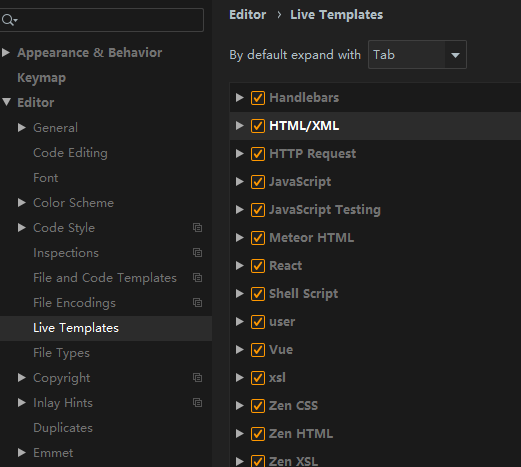Image resolution: width=521 pixels, height=467 pixels.
Task: Select Live Templates in the sidebar
Action: point(76,328)
